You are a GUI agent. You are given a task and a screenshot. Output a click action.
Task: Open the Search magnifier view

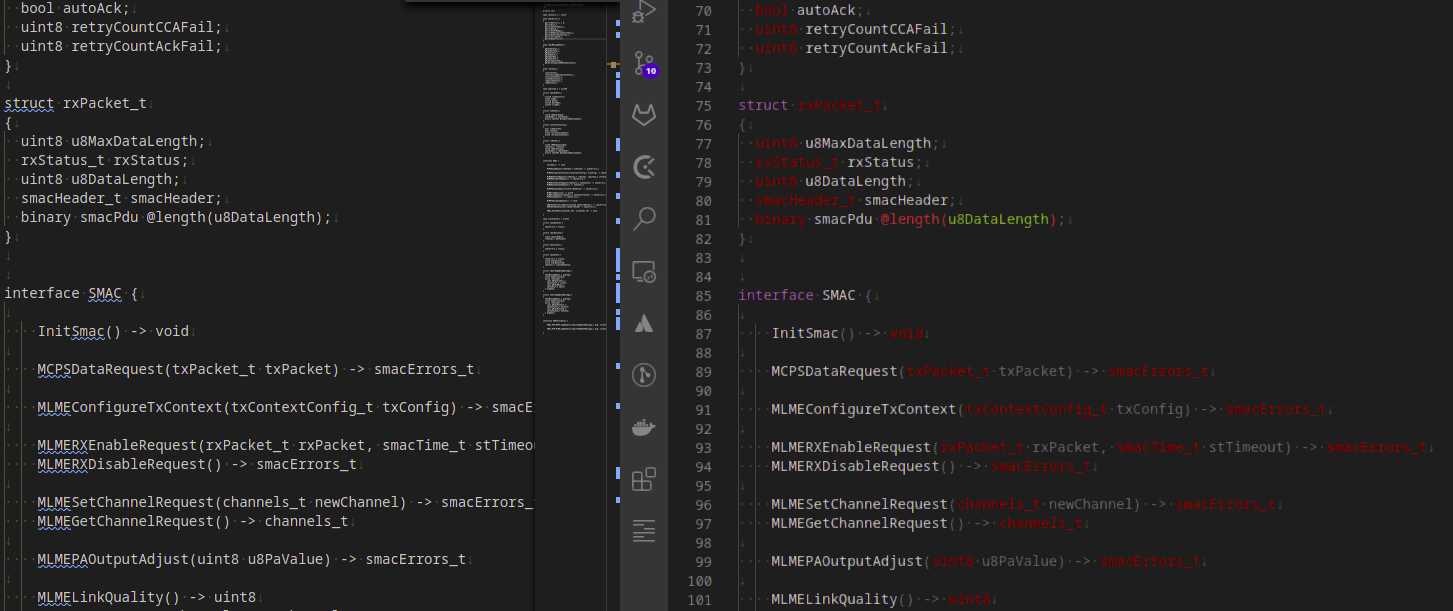[644, 218]
